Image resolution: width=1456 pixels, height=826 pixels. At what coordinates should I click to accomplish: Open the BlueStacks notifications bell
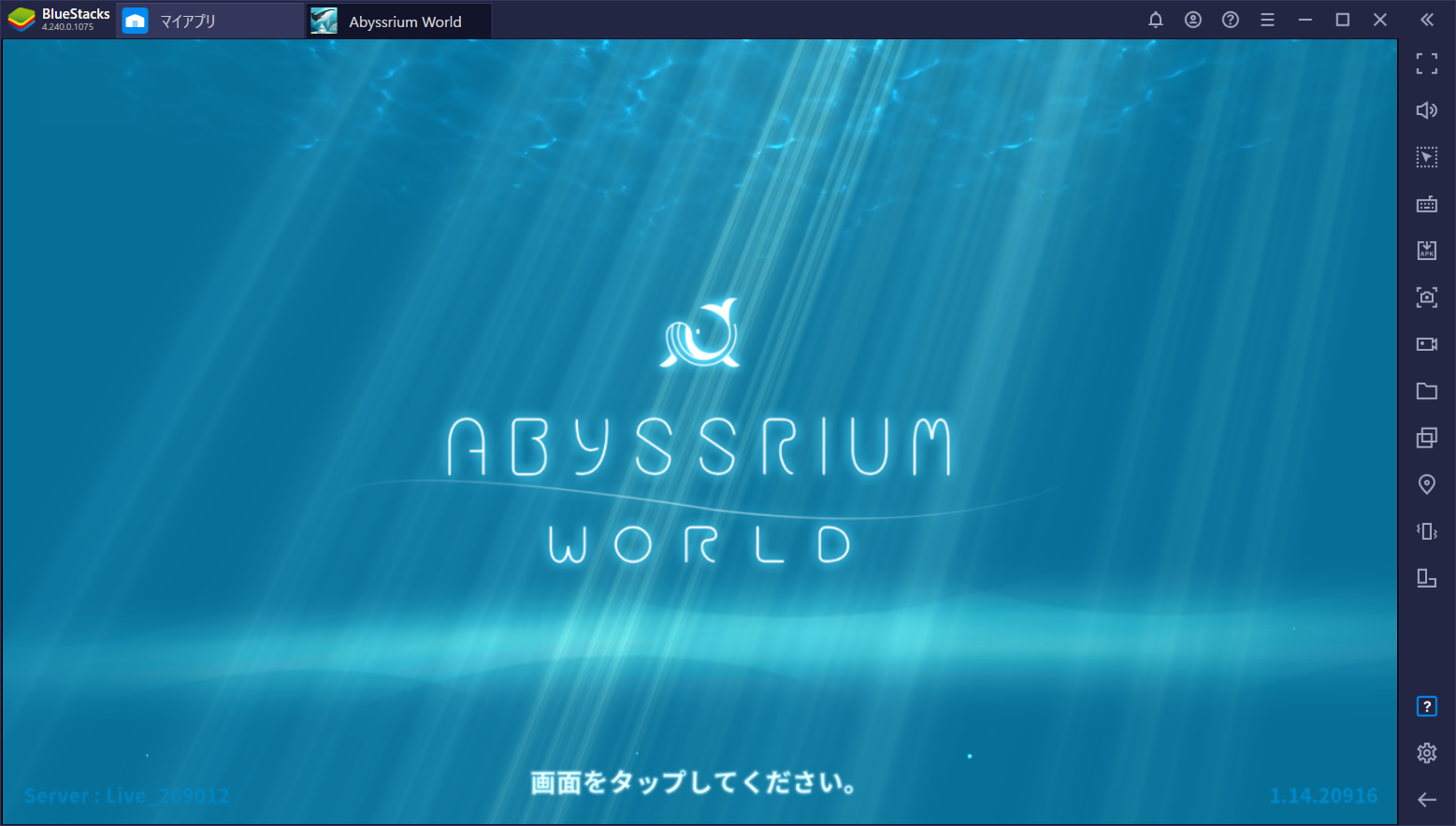pyautogui.click(x=1156, y=20)
